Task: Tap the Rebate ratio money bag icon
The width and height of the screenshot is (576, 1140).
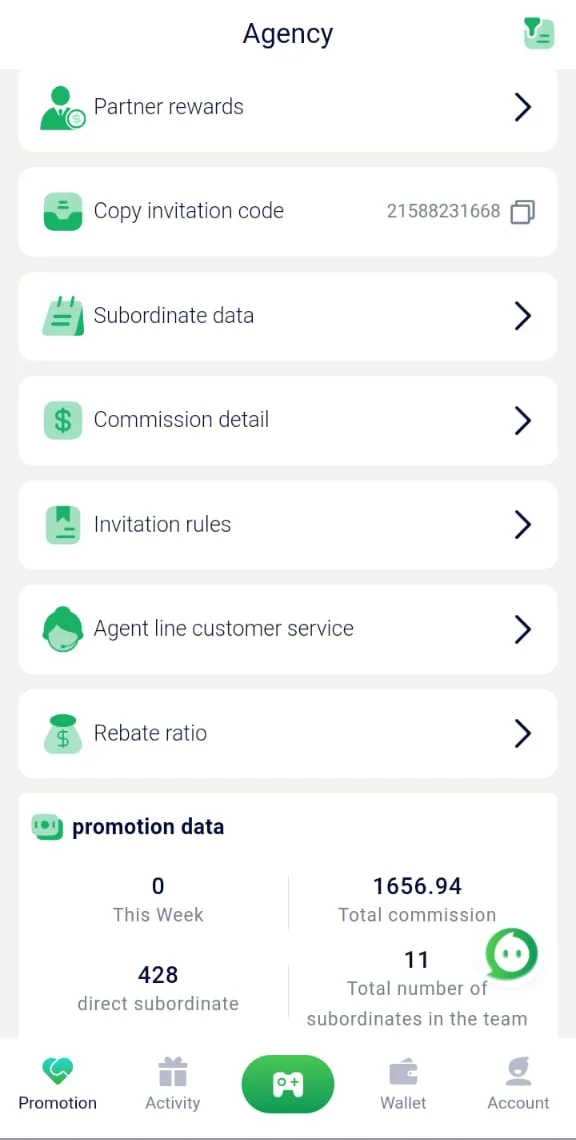Action: coord(63,734)
